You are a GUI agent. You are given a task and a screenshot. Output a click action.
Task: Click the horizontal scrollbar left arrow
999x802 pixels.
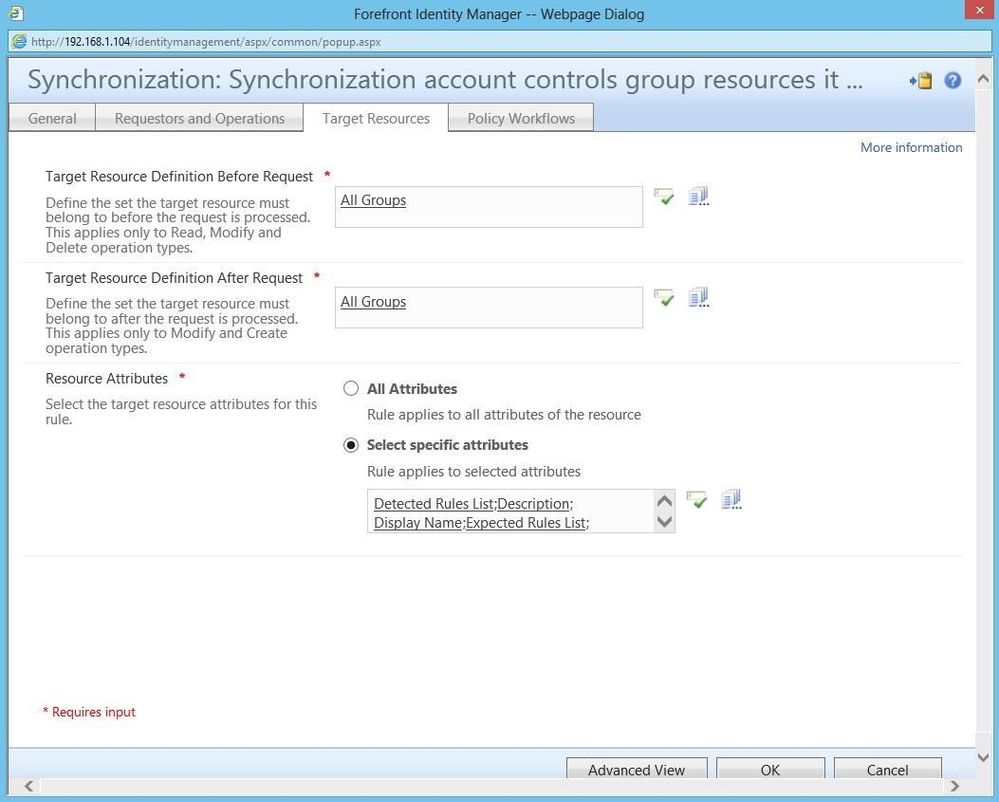point(29,785)
